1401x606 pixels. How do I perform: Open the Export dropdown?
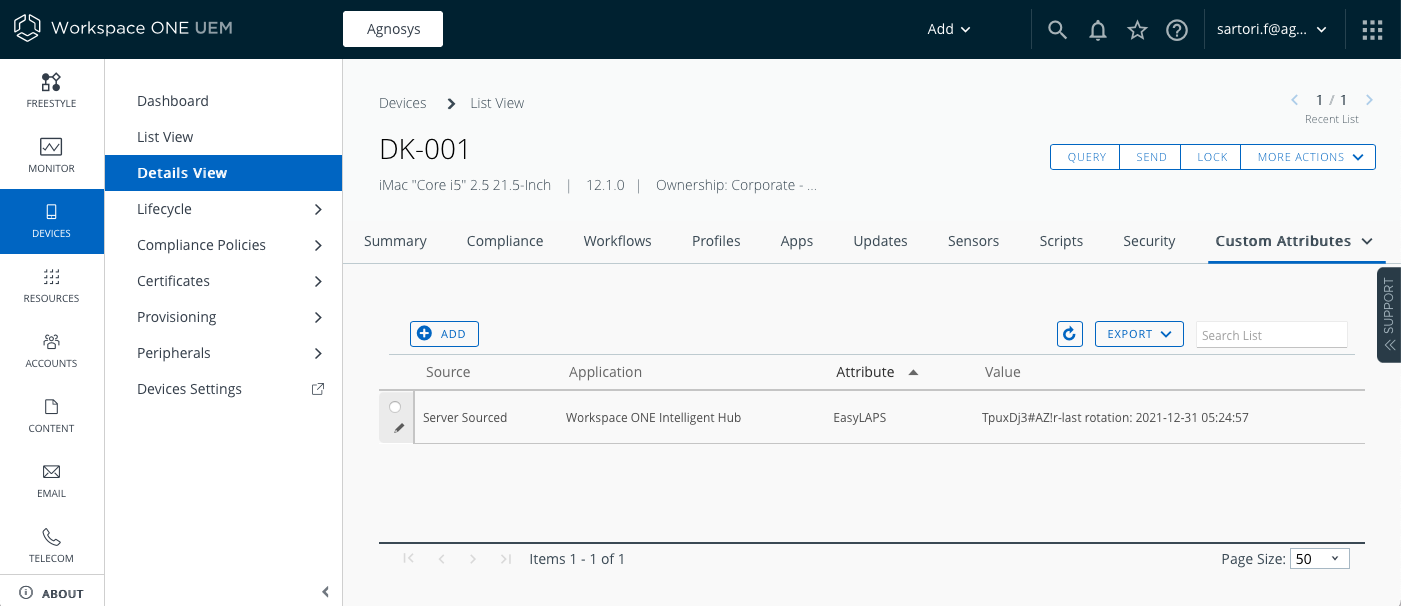point(1139,334)
